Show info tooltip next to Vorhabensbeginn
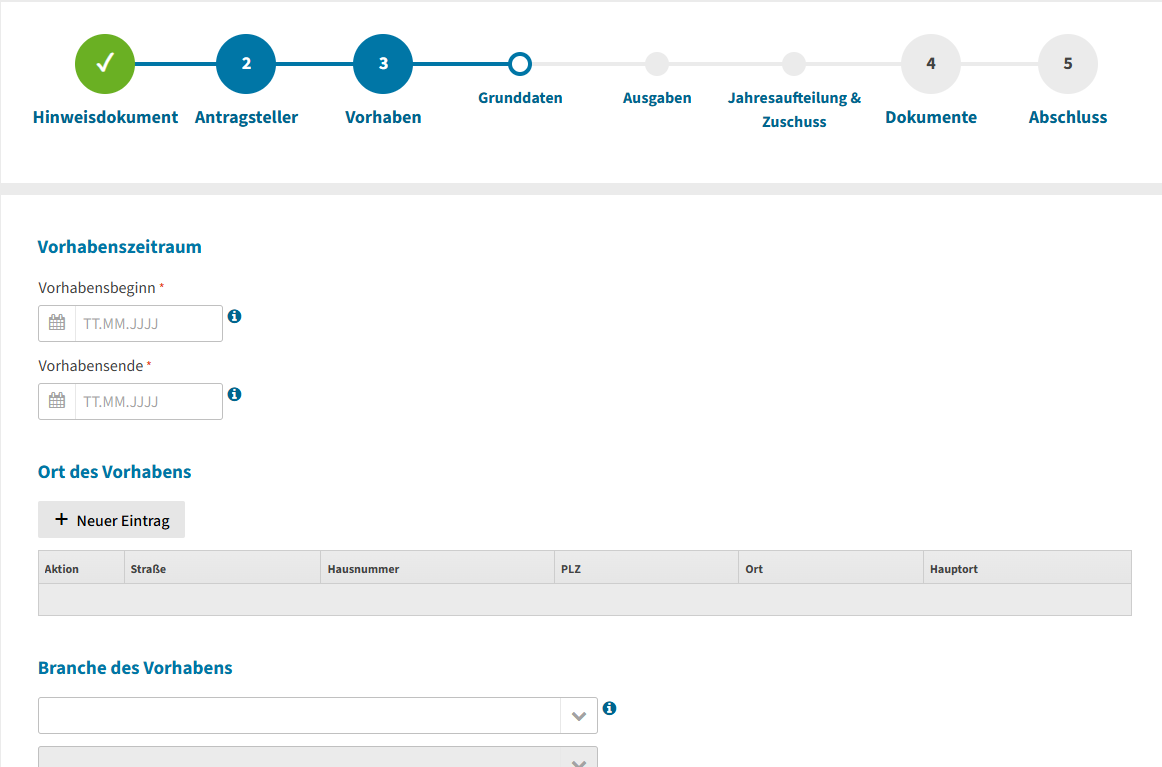 click(234, 316)
